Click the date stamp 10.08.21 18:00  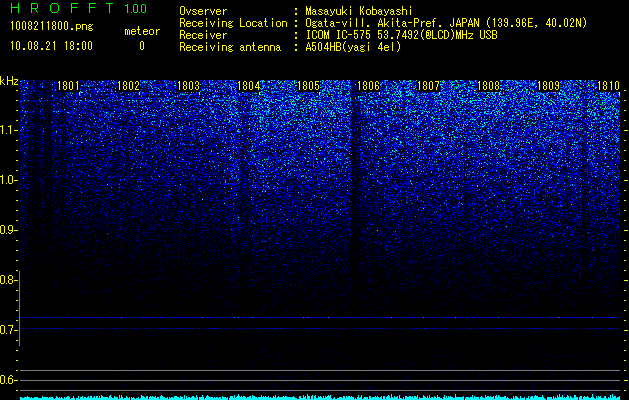point(51,46)
